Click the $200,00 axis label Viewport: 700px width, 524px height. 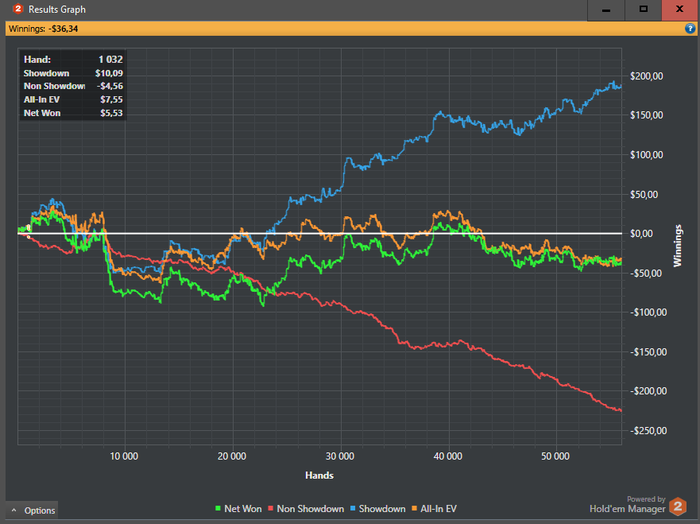[646, 76]
